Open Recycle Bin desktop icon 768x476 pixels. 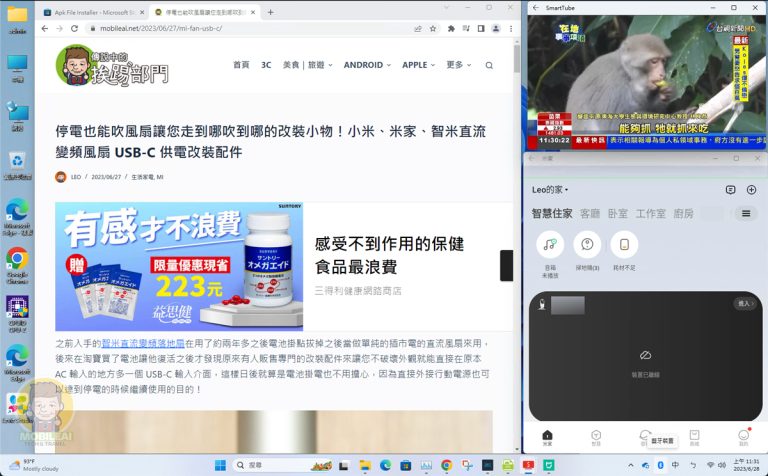pyautogui.click(x=18, y=165)
